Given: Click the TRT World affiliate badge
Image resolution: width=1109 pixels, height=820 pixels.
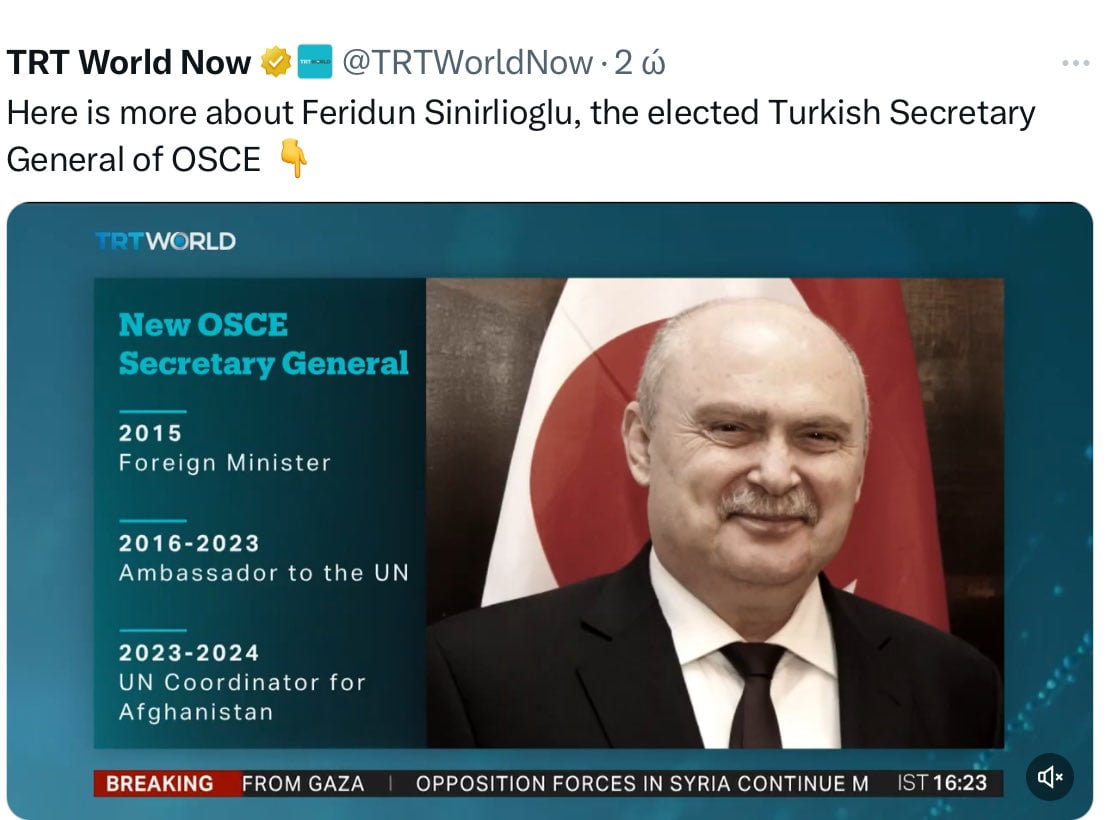Looking at the screenshot, I should 314,63.
